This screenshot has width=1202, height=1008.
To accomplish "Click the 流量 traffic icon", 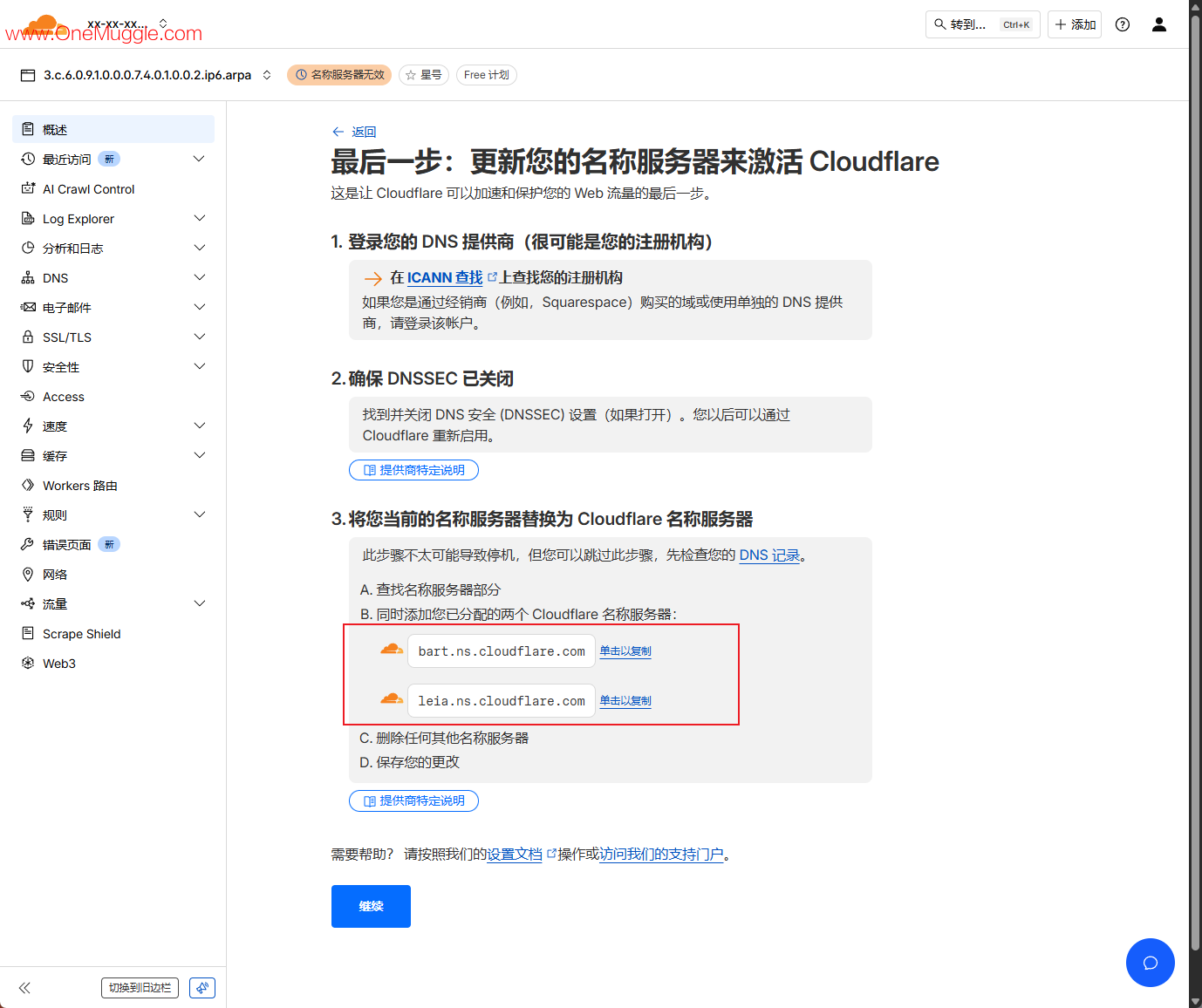I will (28, 603).
